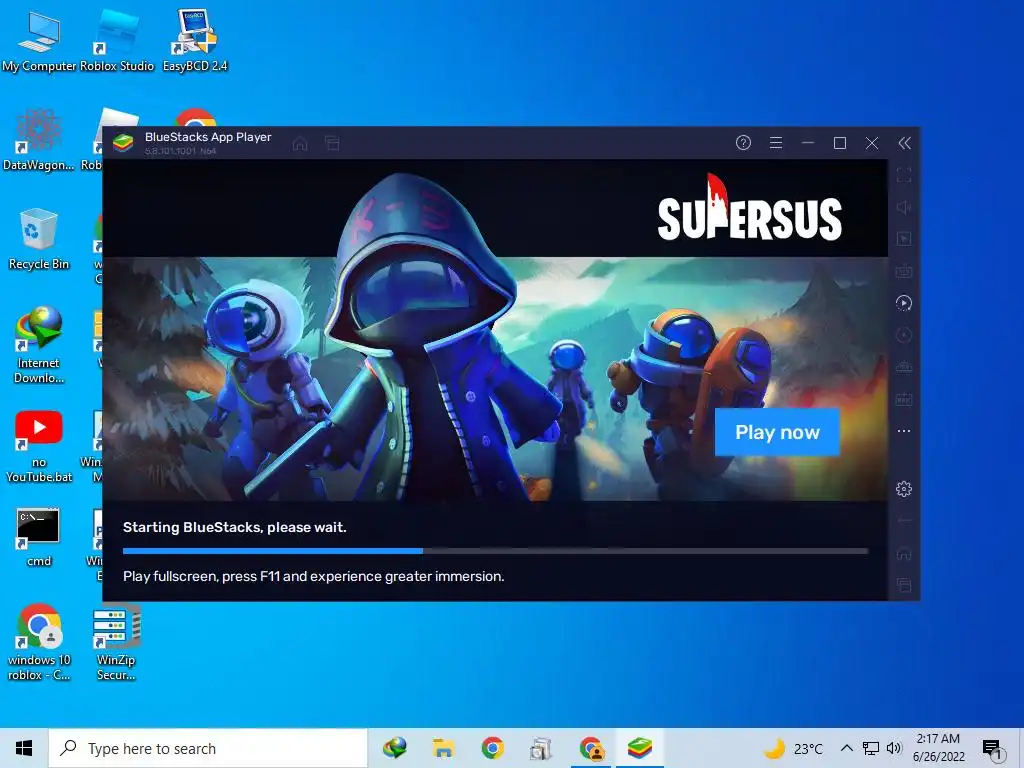This screenshot has width=1024, height=768.
Task: Click the BlueStacks loading progress bar
Action: point(496,551)
